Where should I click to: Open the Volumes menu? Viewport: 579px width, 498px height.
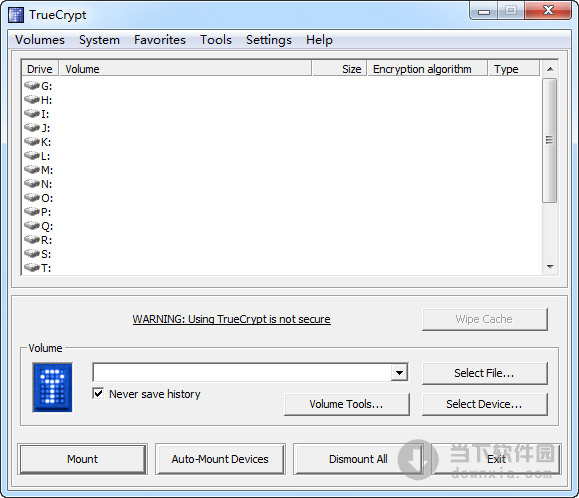tap(40, 40)
